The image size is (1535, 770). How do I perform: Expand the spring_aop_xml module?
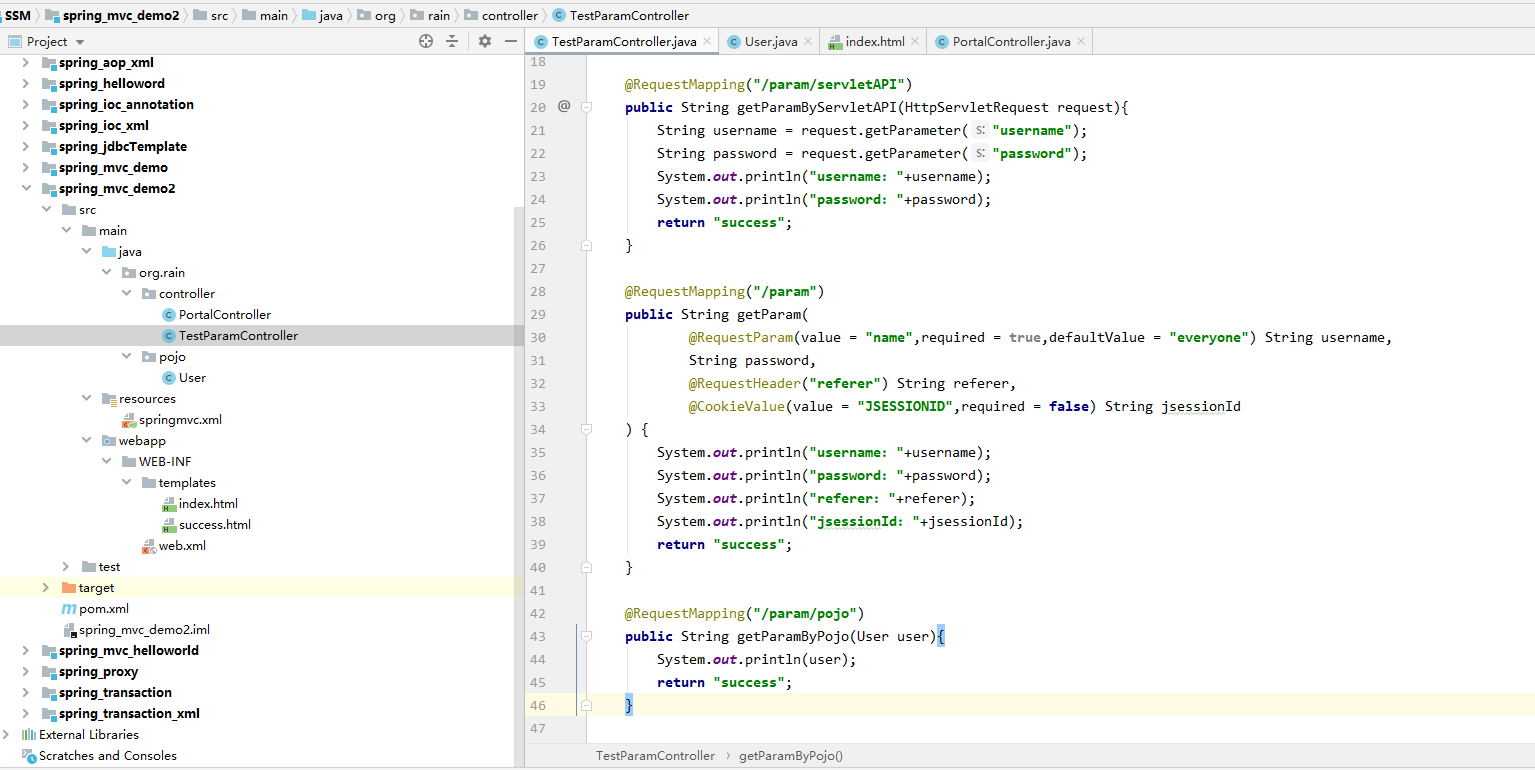pos(26,63)
